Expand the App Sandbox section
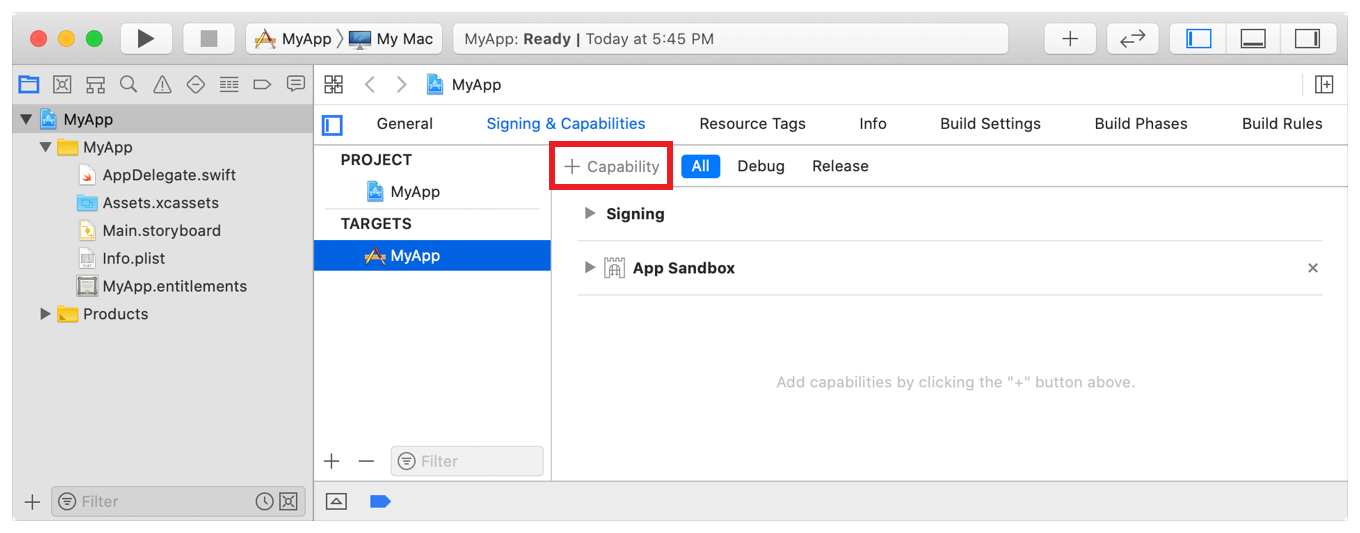The height and width of the screenshot is (533, 1360). (x=590, y=268)
